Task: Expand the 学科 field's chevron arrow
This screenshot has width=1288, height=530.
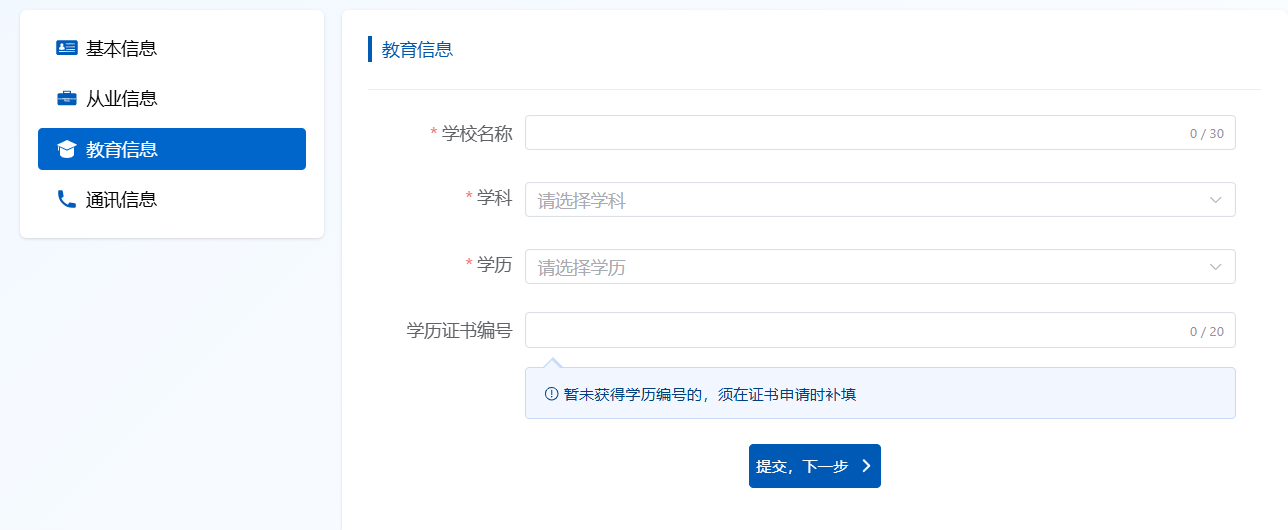Action: click(x=1216, y=200)
